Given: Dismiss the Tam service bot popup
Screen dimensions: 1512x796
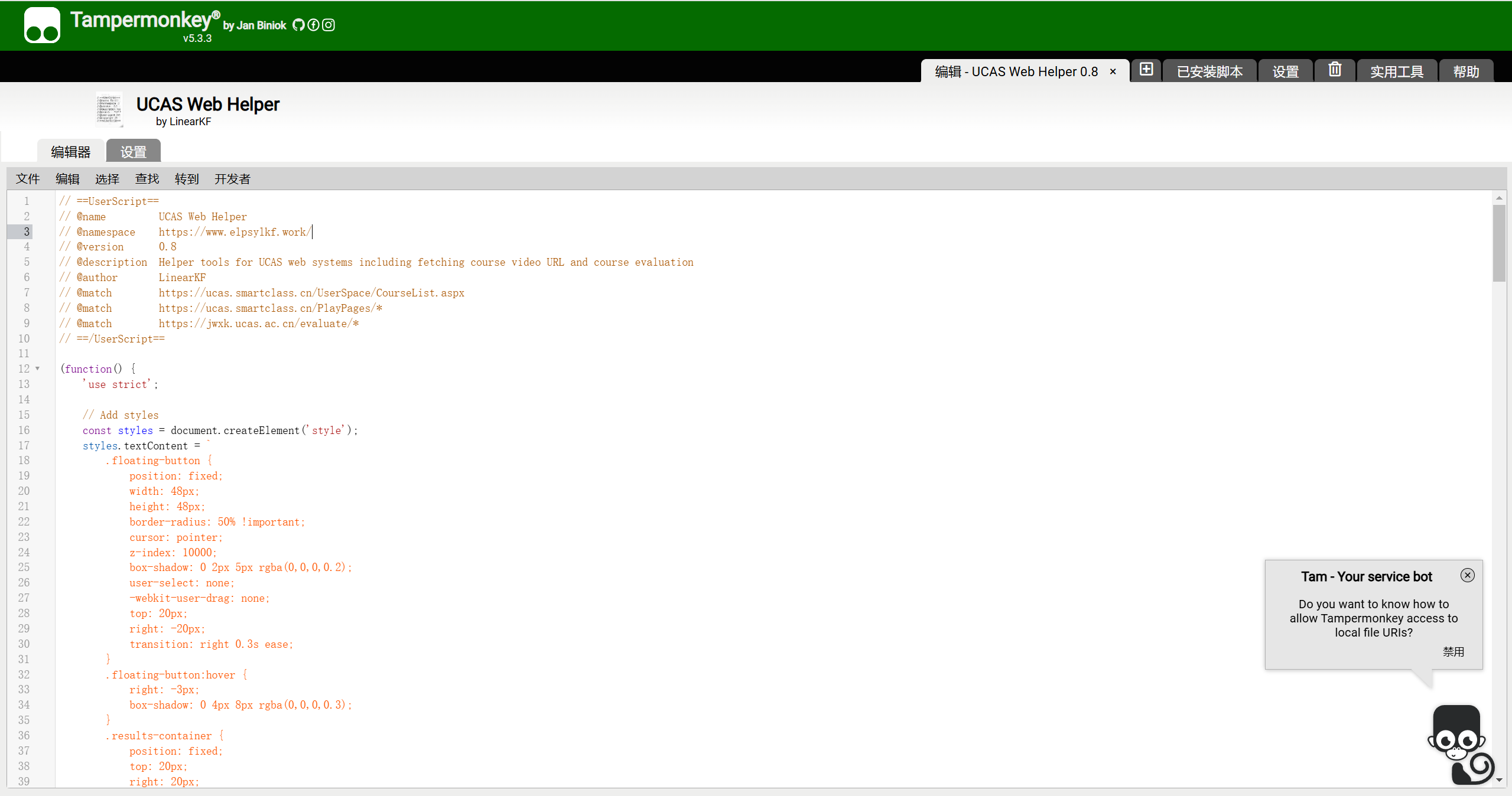Looking at the screenshot, I should tap(1468, 575).
